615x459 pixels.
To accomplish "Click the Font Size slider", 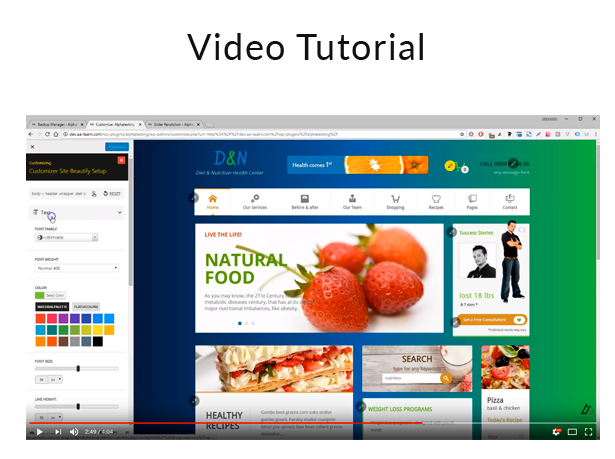I will click(x=76, y=369).
